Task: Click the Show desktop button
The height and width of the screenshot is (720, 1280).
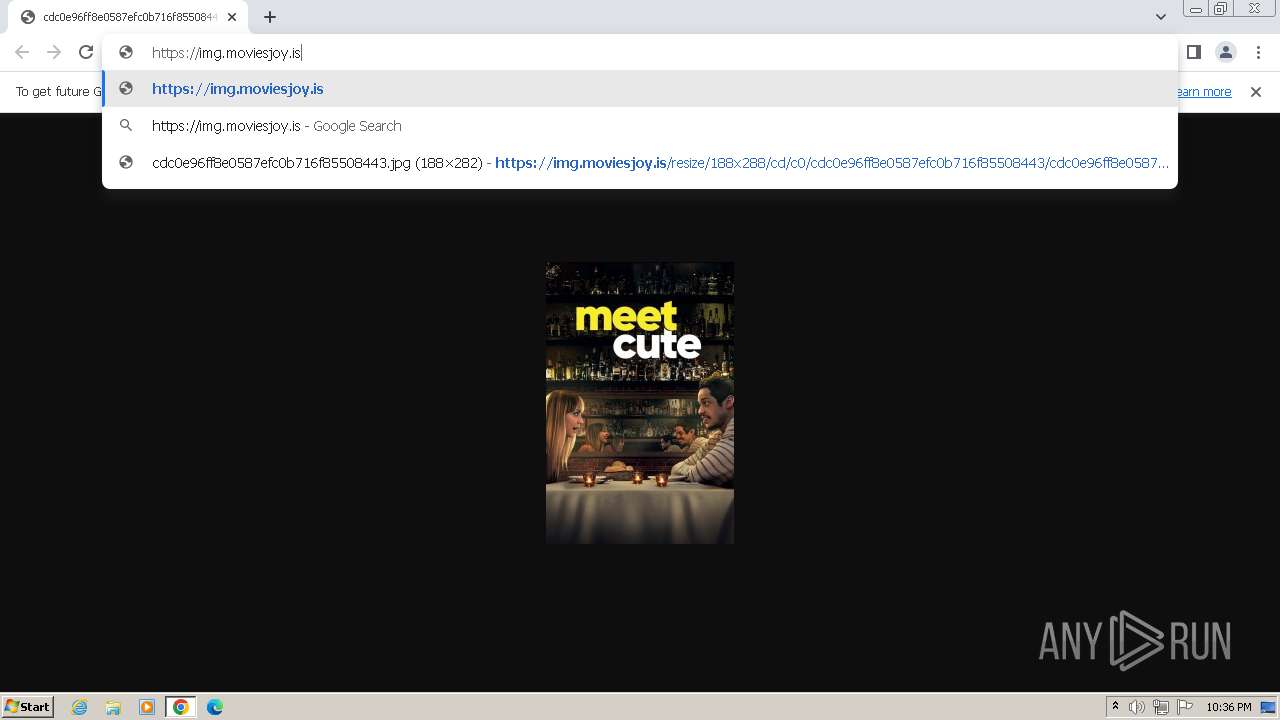Action: (x=1269, y=707)
